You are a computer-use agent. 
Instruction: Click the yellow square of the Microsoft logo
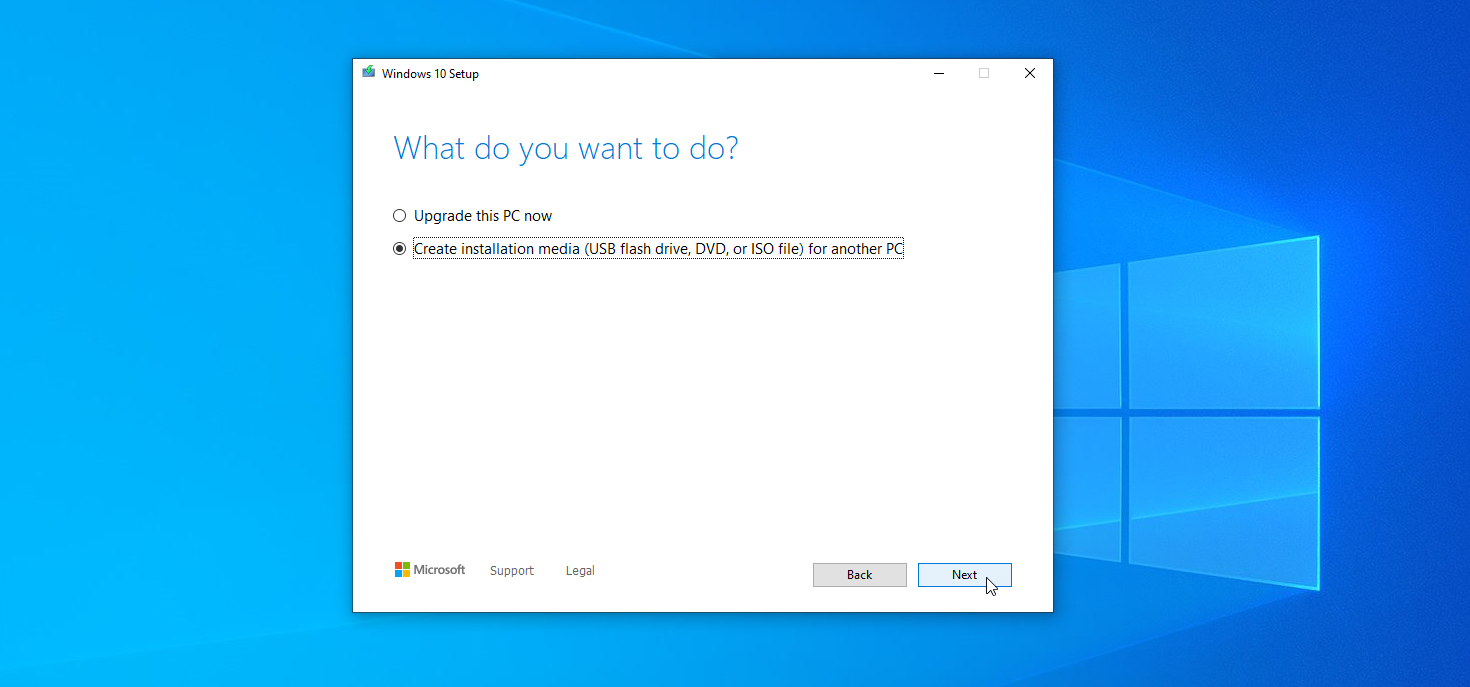[406, 573]
